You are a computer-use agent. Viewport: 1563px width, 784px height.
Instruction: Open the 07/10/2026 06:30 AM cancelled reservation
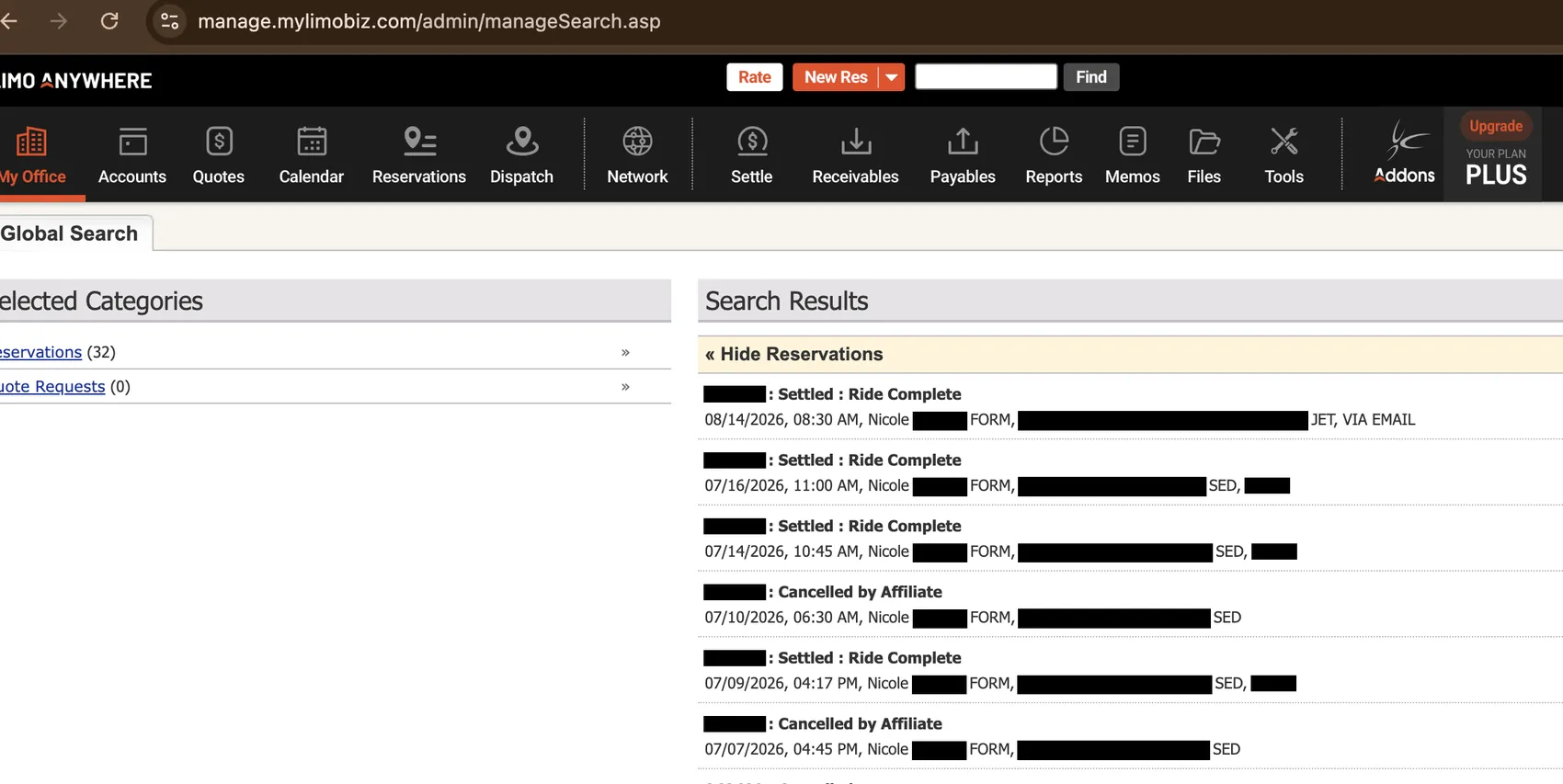[1130, 605]
